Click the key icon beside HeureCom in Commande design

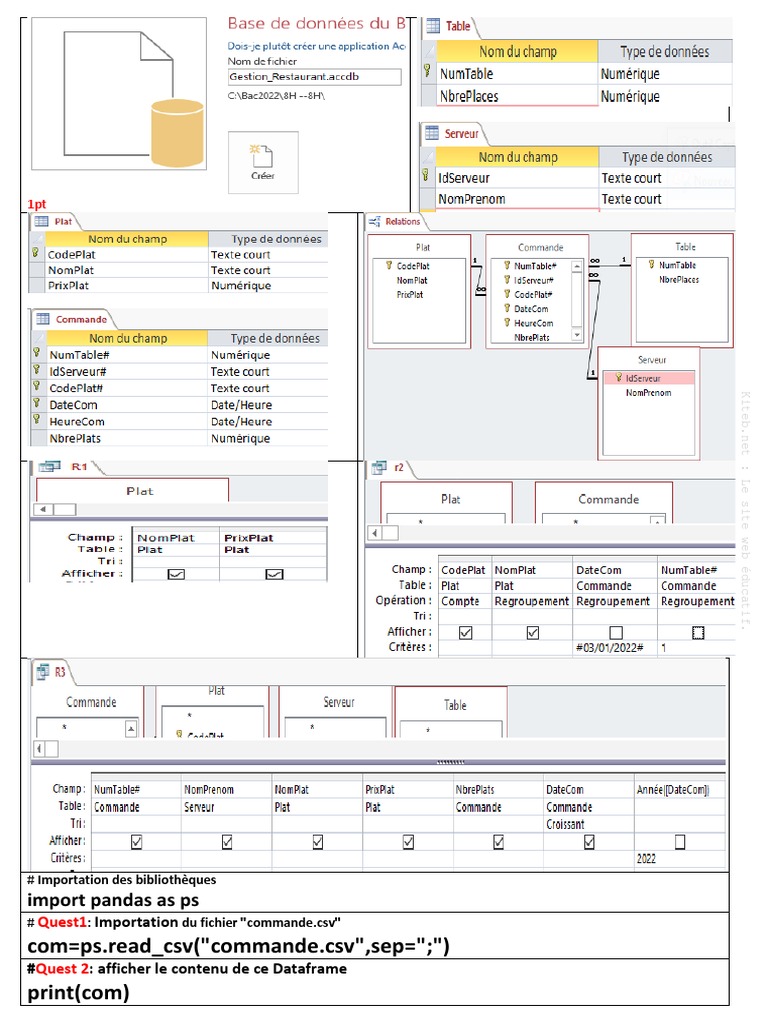[37, 419]
